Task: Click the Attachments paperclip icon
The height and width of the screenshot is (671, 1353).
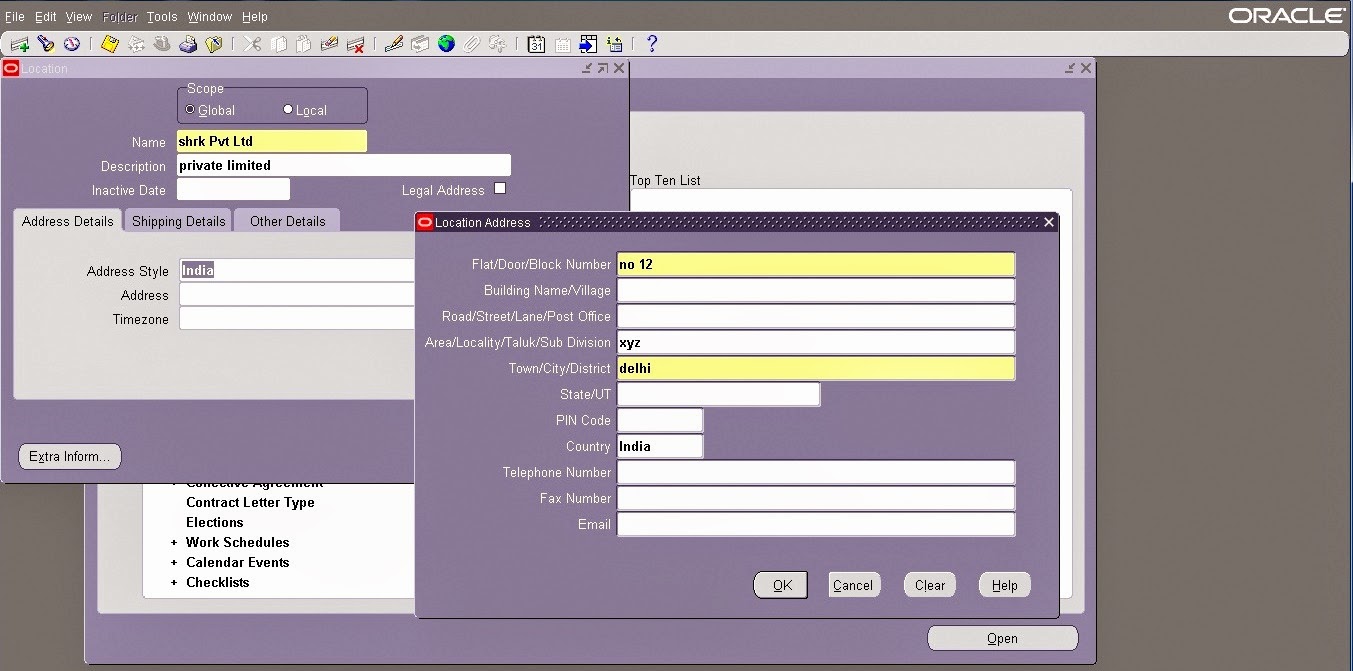Action: tap(471, 44)
